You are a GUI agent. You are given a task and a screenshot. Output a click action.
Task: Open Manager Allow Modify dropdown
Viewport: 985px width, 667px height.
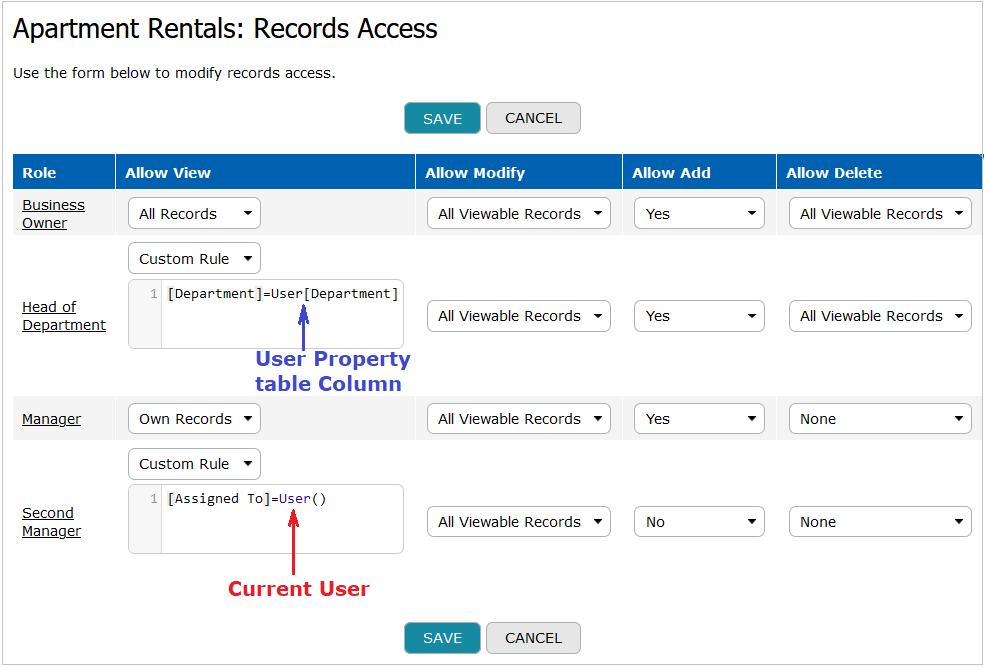(x=519, y=419)
